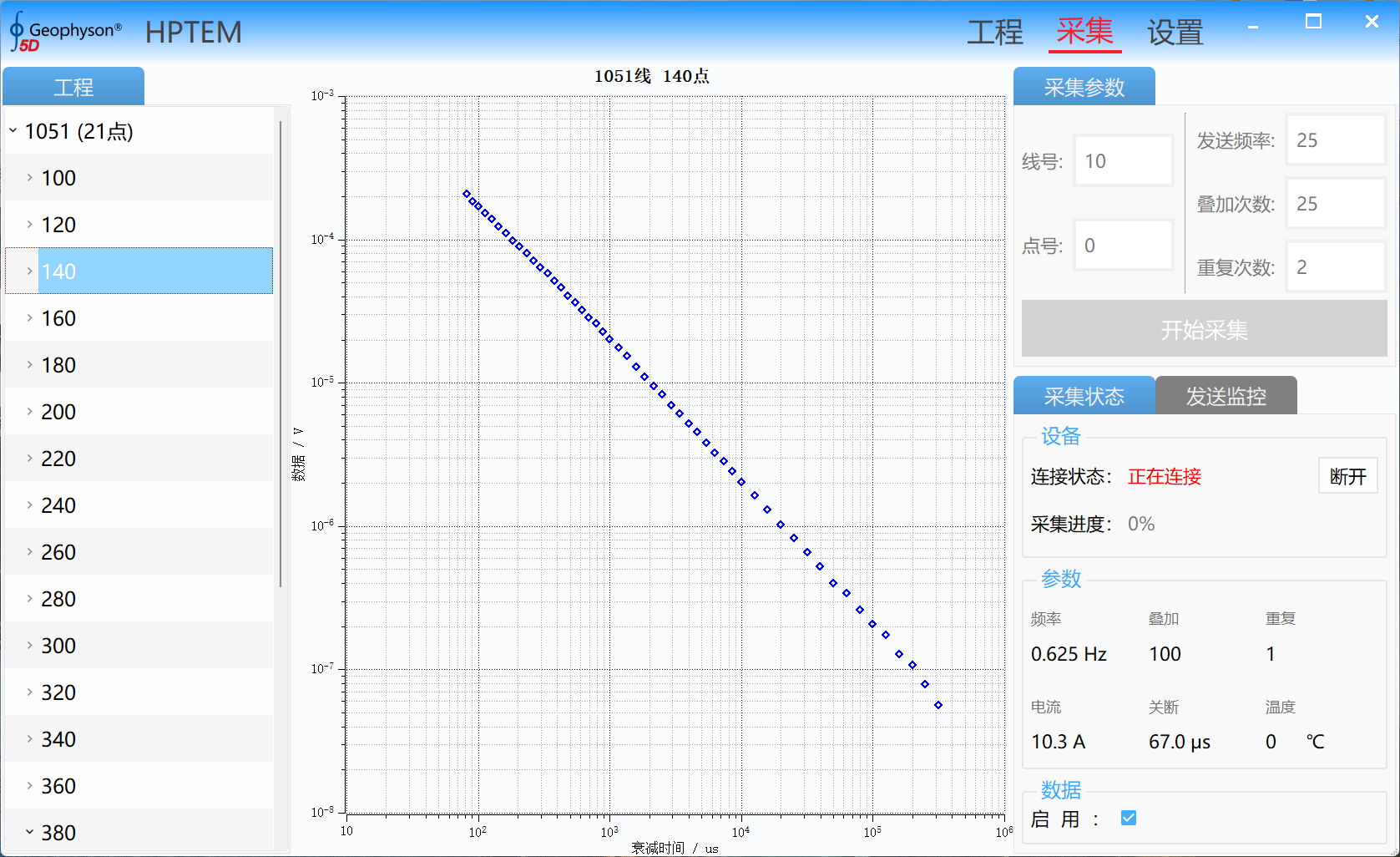The width and height of the screenshot is (1400, 857).
Task: Focus the 发送频率 input field
Action: 1335,140
